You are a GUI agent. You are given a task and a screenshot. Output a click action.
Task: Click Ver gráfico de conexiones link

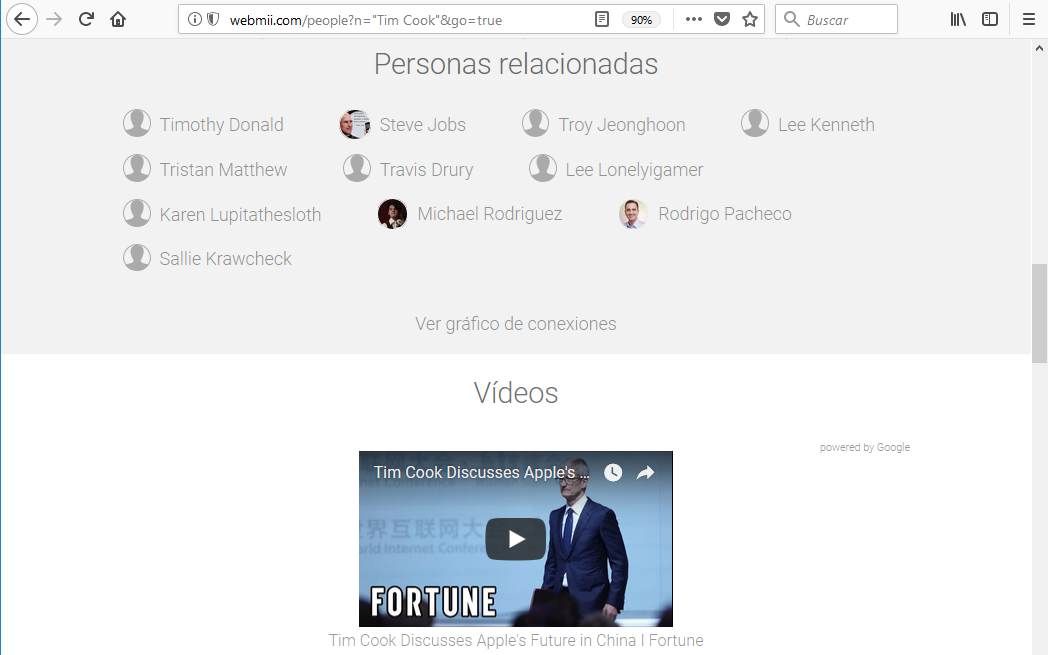click(515, 324)
